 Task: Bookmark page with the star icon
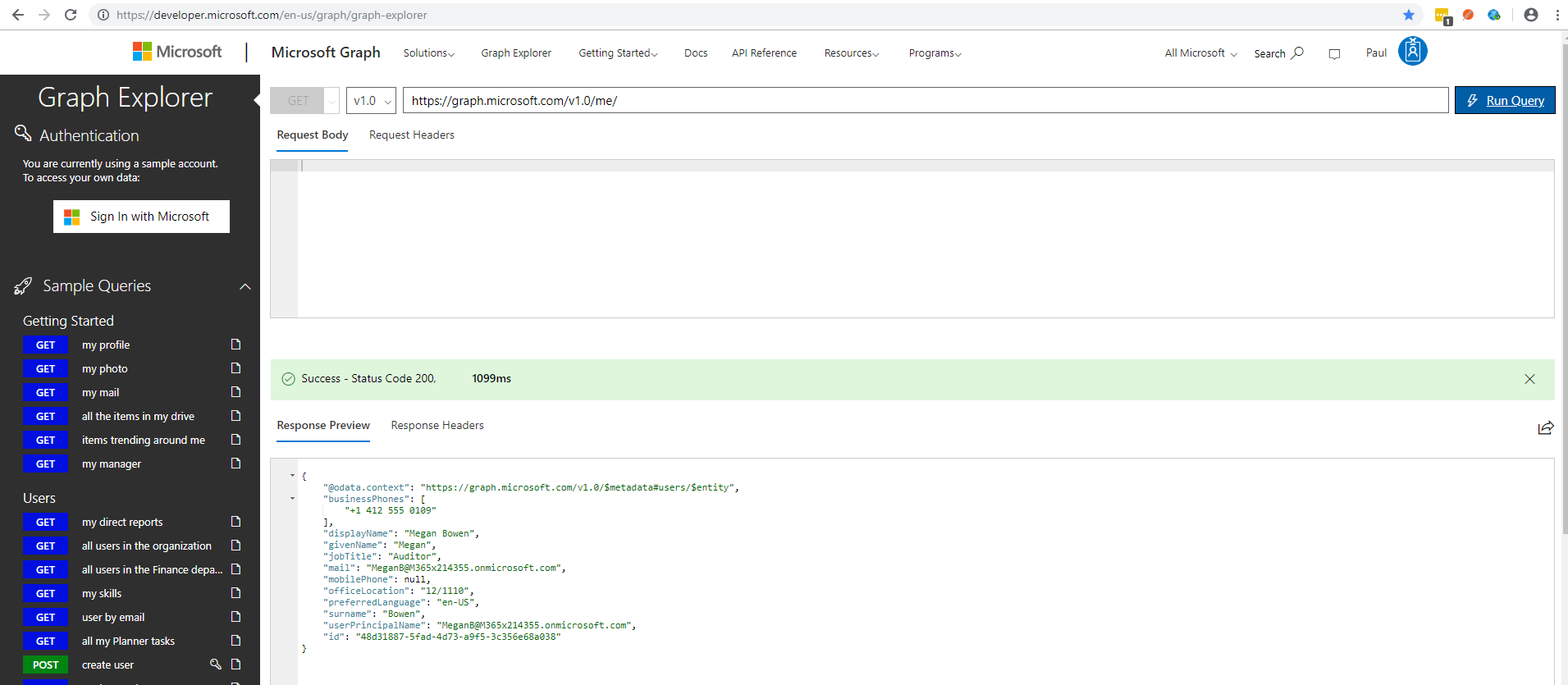tap(1409, 15)
